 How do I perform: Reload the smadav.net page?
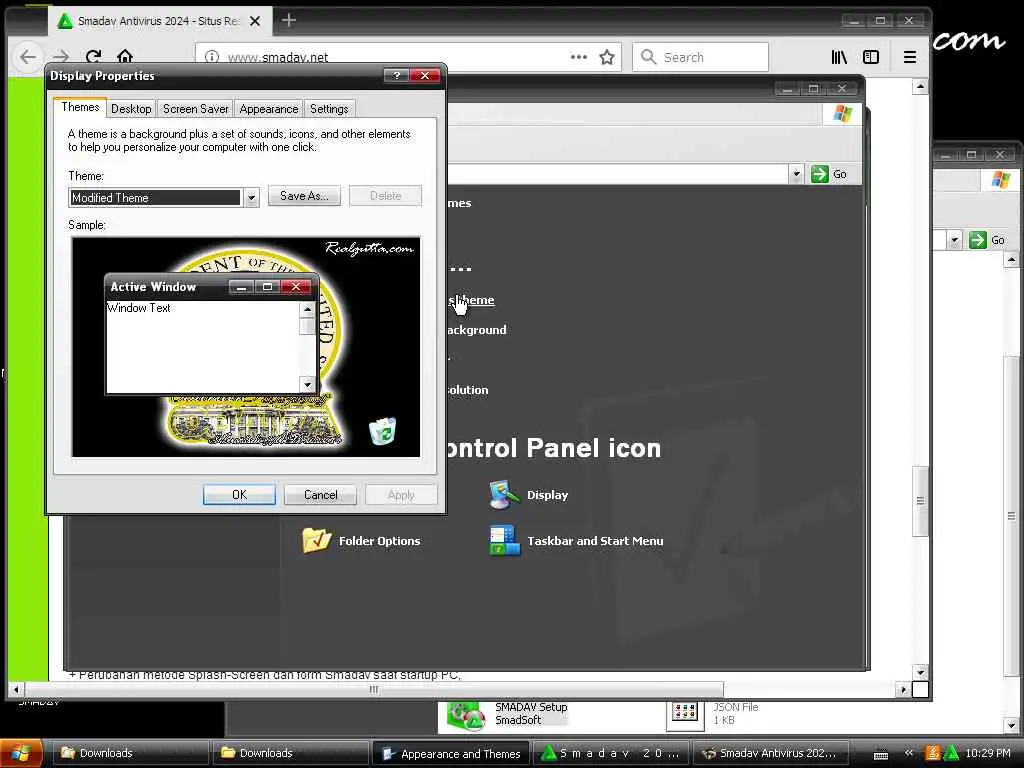click(93, 57)
